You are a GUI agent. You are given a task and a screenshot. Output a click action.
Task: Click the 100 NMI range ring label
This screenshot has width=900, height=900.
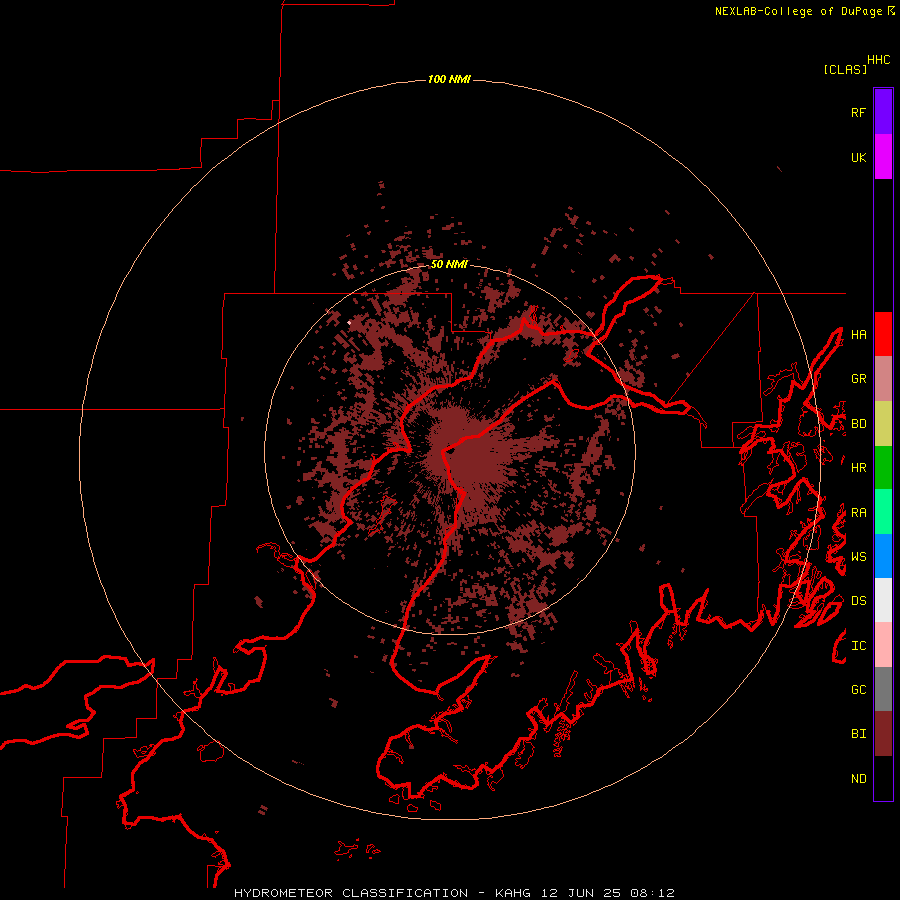point(449,79)
